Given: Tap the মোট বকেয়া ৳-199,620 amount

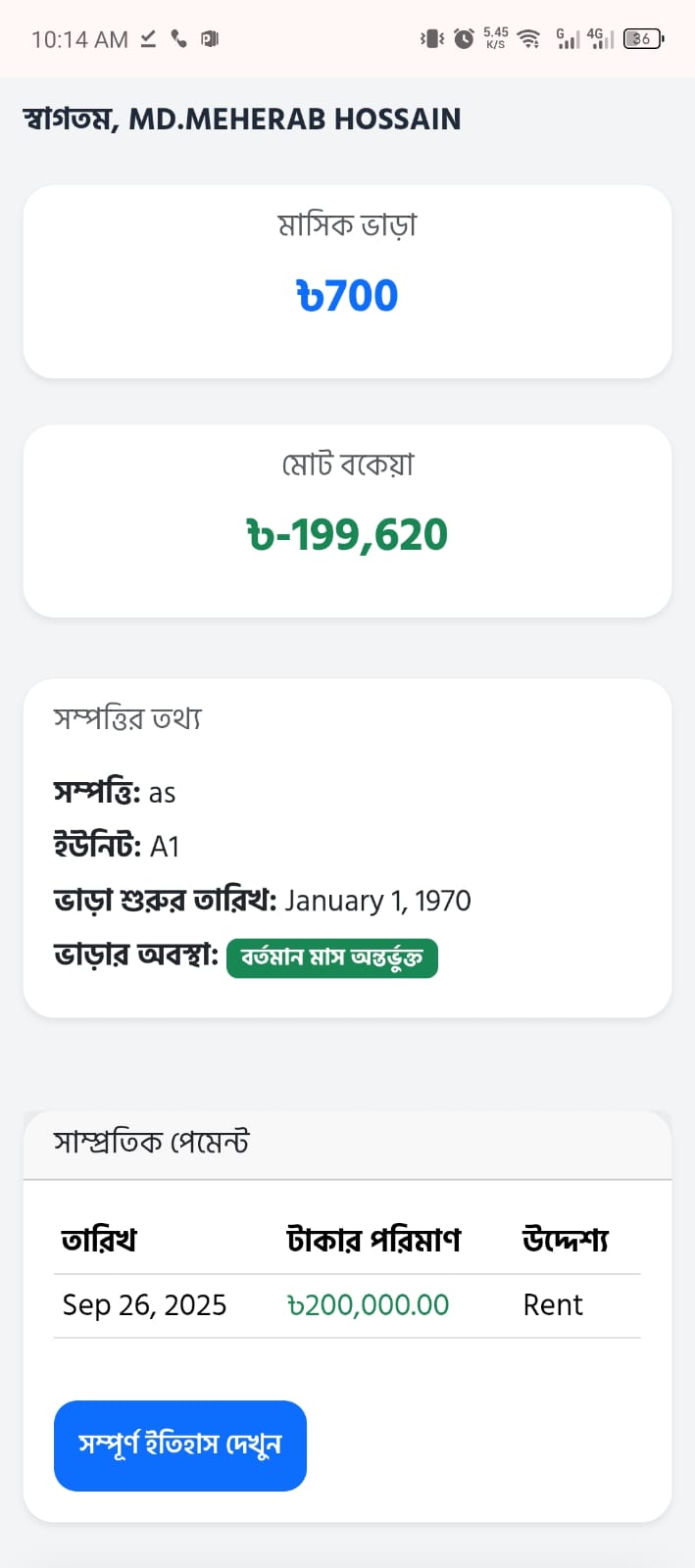Looking at the screenshot, I should click(x=347, y=535).
